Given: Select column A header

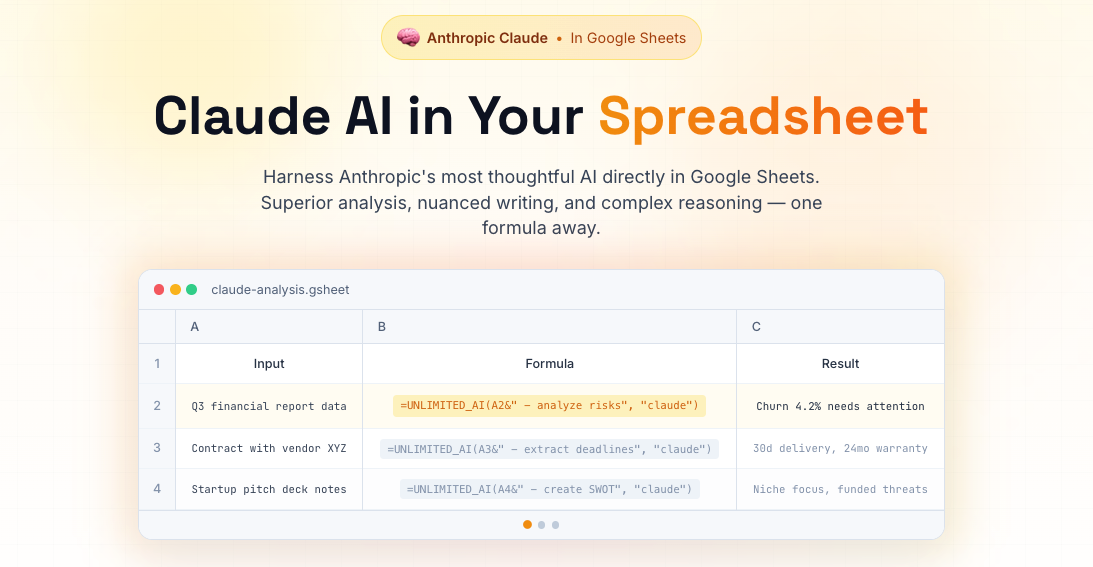Looking at the screenshot, I should tap(269, 326).
